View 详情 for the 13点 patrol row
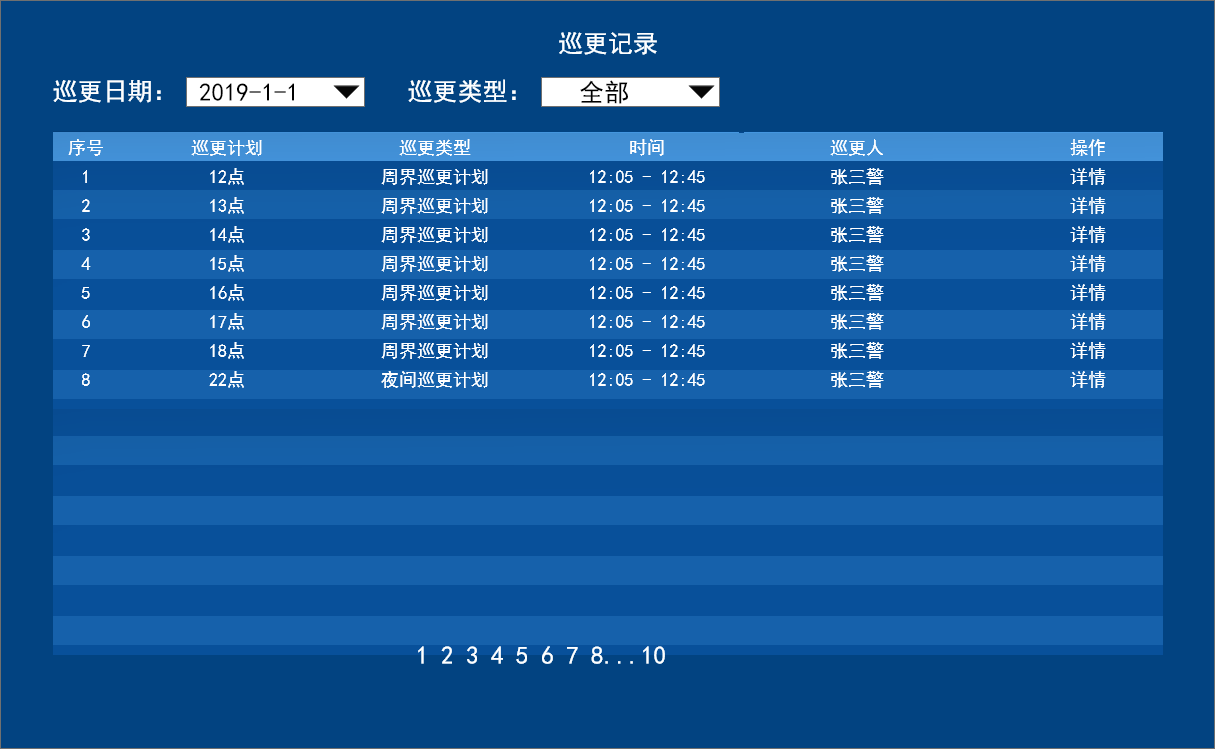1215x749 pixels. point(1087,206)
